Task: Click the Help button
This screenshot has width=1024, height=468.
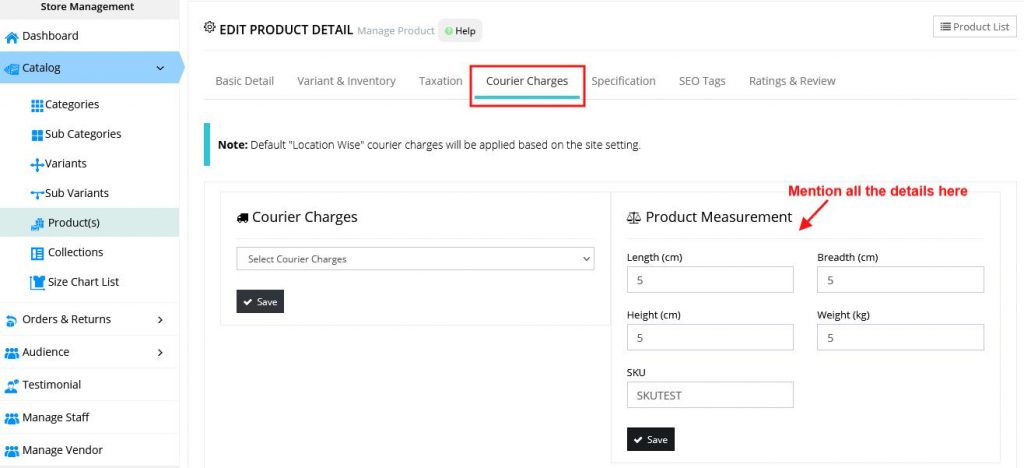Action: [460, 31]
